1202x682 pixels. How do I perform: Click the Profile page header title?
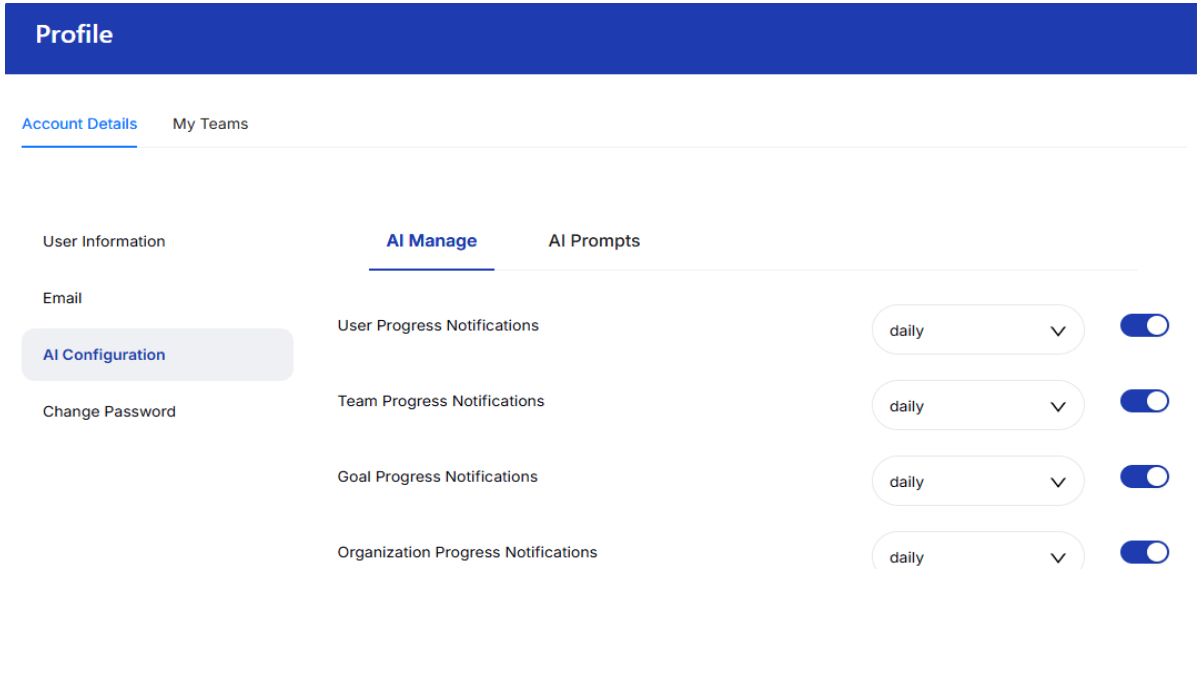click(x=74, y=35)
